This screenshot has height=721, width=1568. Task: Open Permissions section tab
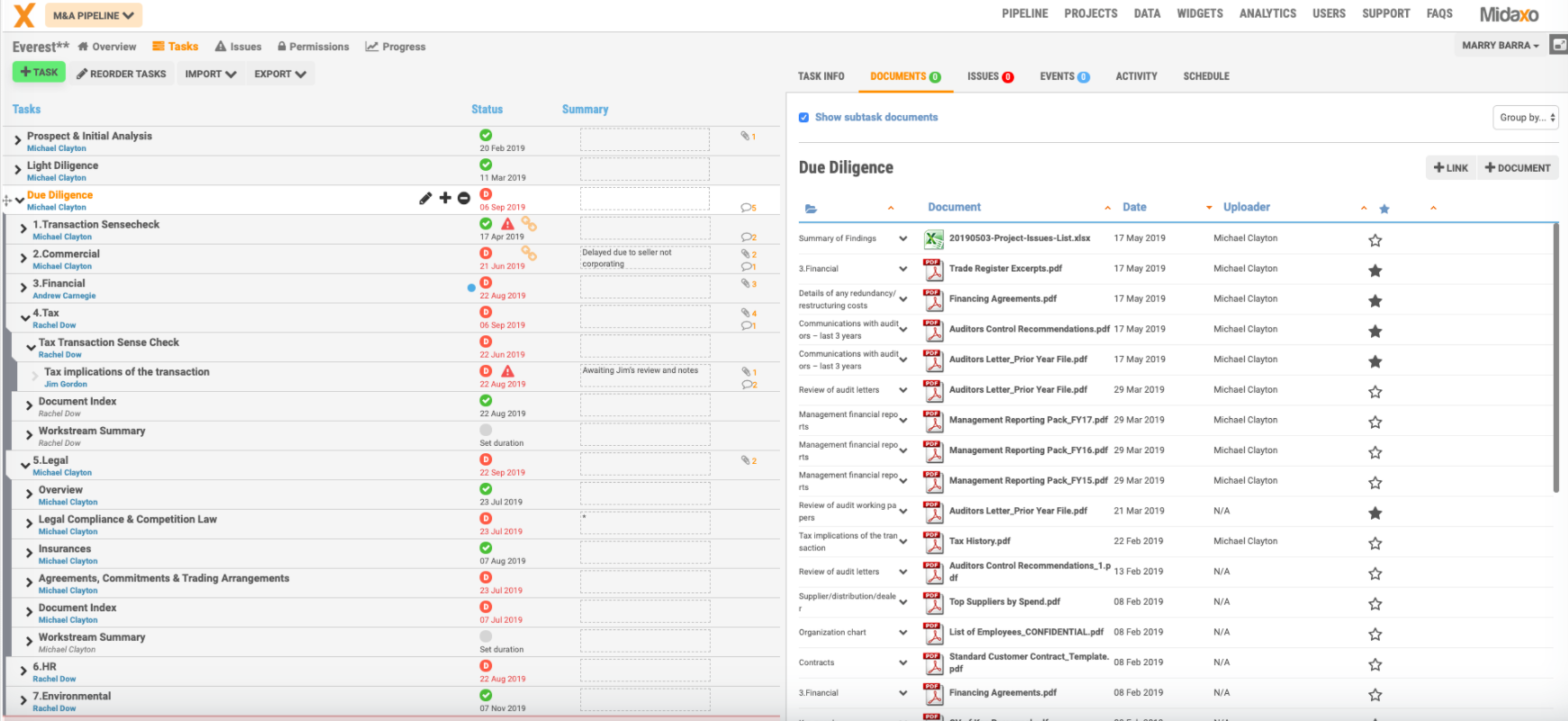coord(313,47)
